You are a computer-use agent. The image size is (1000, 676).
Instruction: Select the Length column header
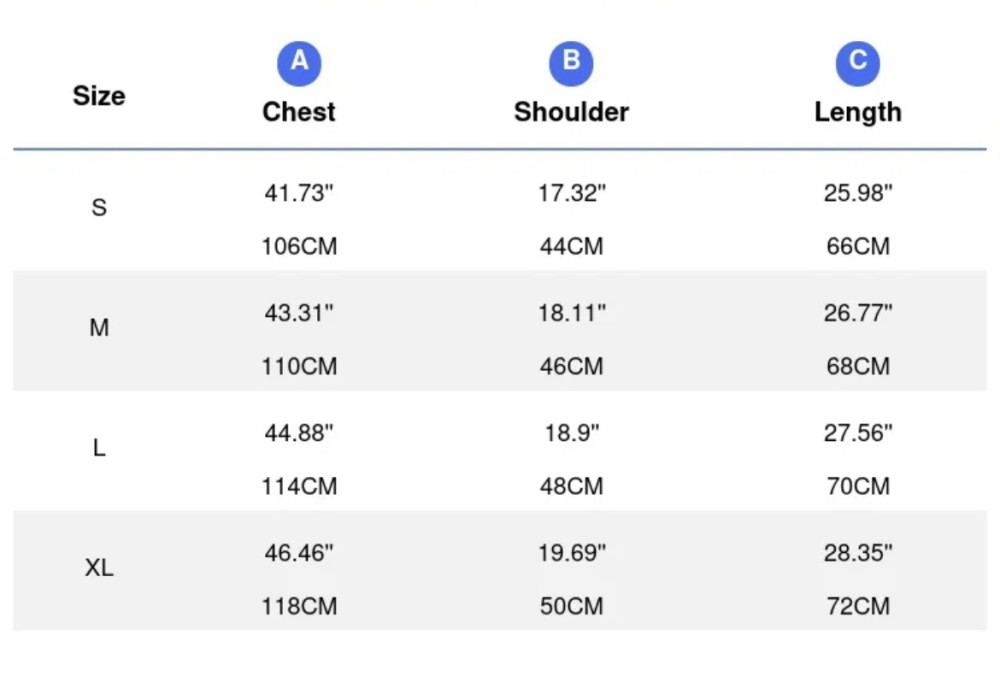tap(858, 112)
